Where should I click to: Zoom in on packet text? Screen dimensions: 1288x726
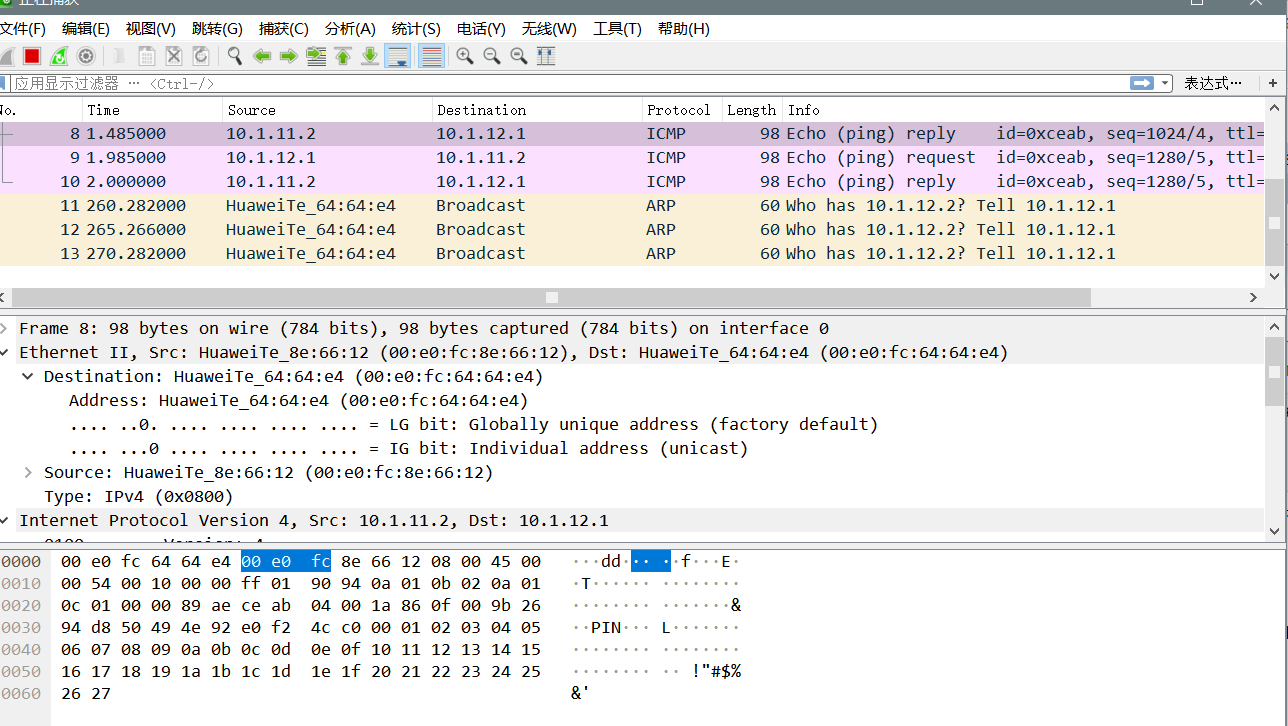464,56
